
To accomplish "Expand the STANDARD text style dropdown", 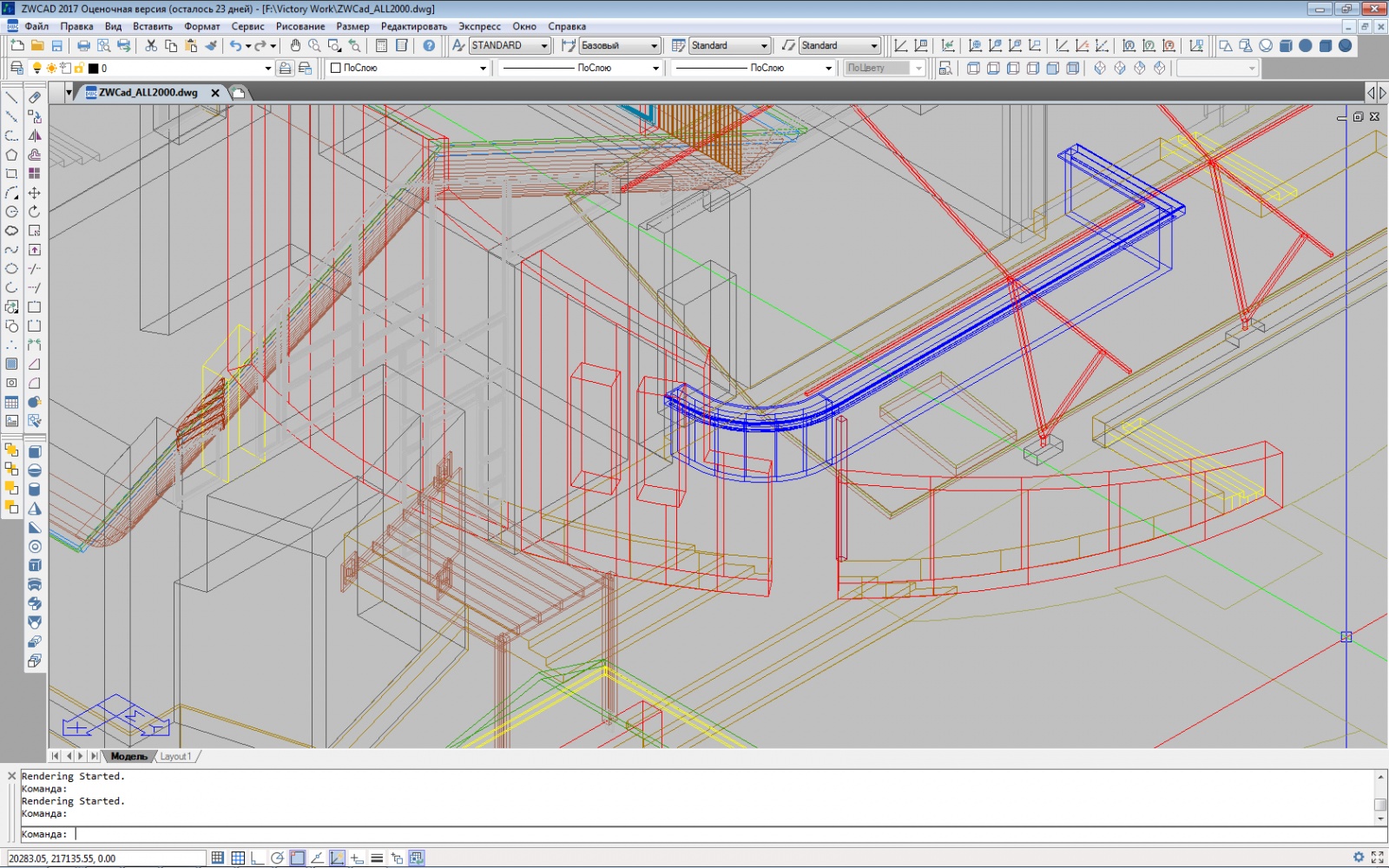I will coord(544,46).
